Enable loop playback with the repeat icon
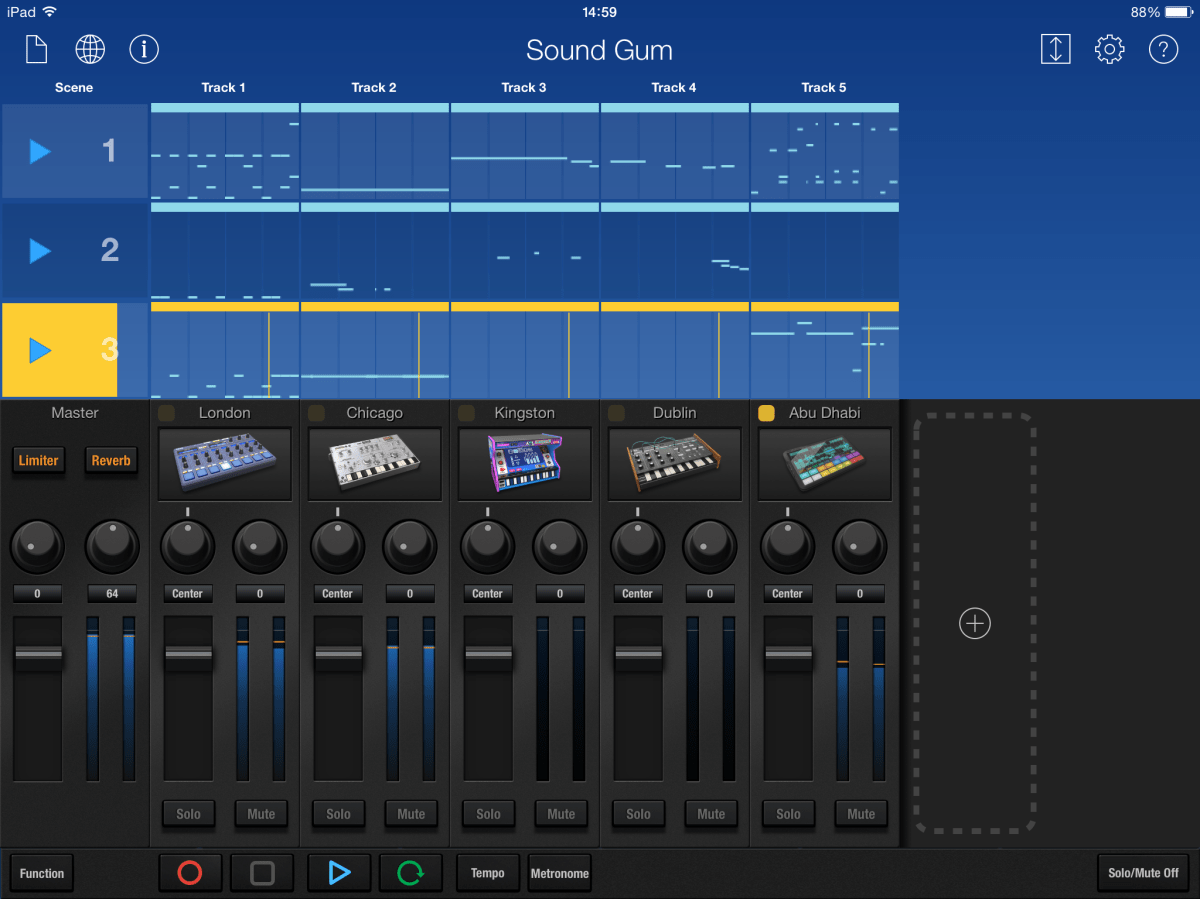Image resolution: width=1200 pixels, height=899 pixels. [410, 872]
